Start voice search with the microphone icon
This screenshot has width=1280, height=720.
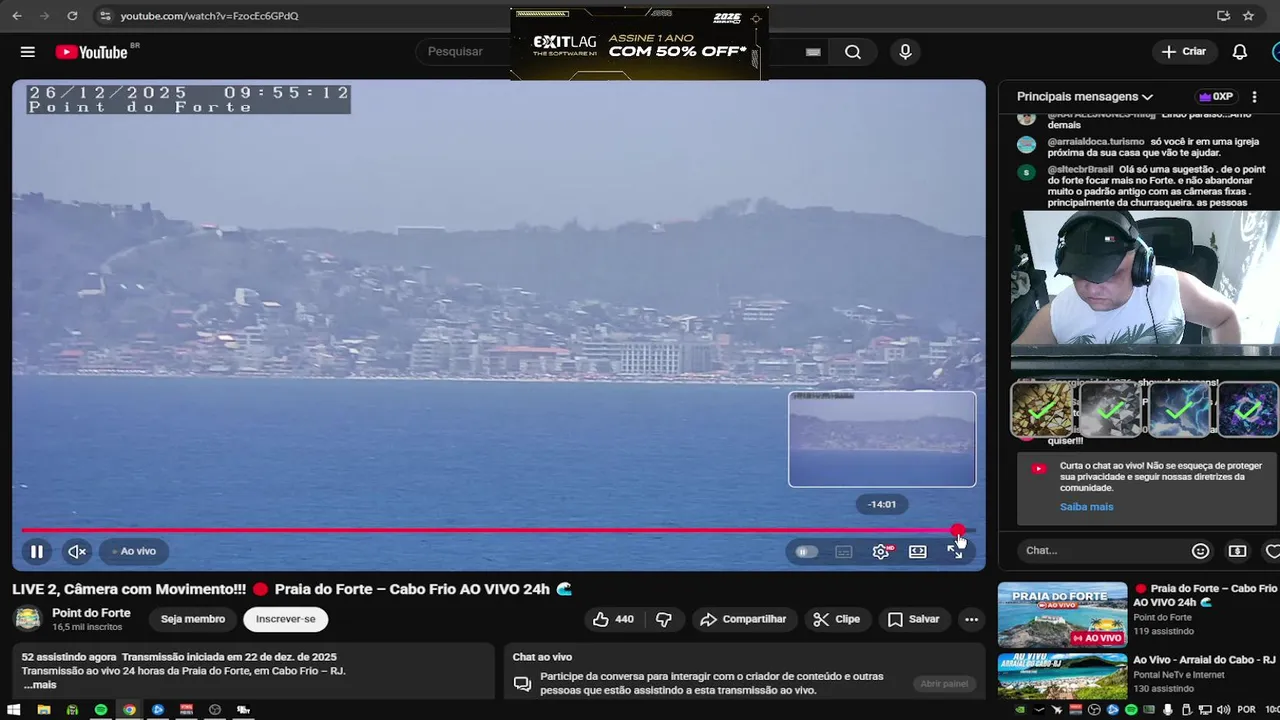tap(905, 52)
